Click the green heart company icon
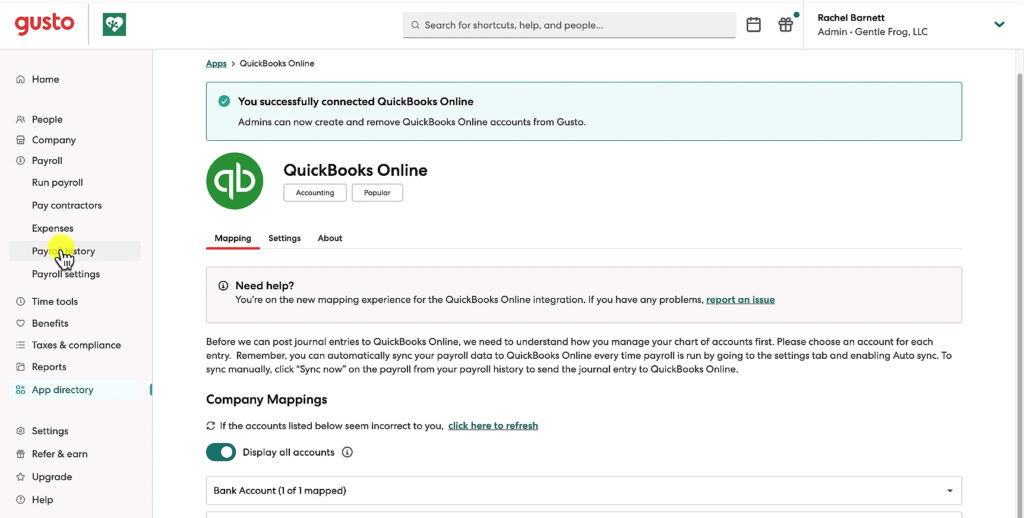This screenshot has height=518, width=1024. click(114, 25)
